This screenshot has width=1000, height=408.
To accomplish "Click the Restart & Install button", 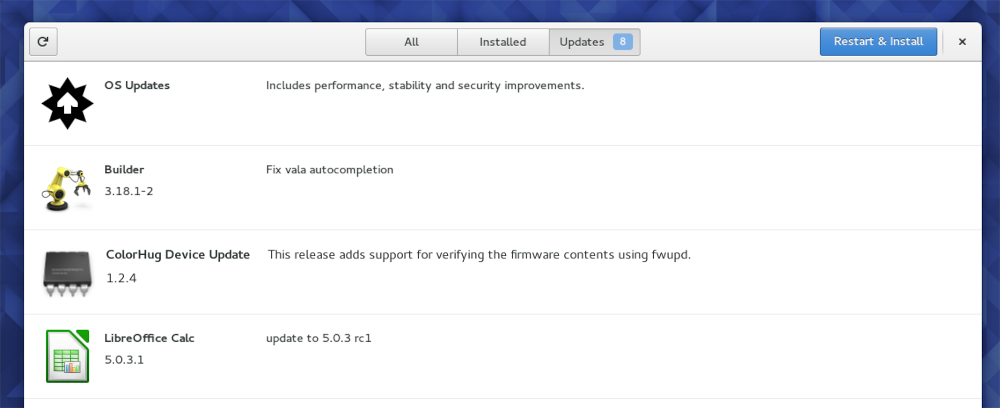I will coord(878,41).
